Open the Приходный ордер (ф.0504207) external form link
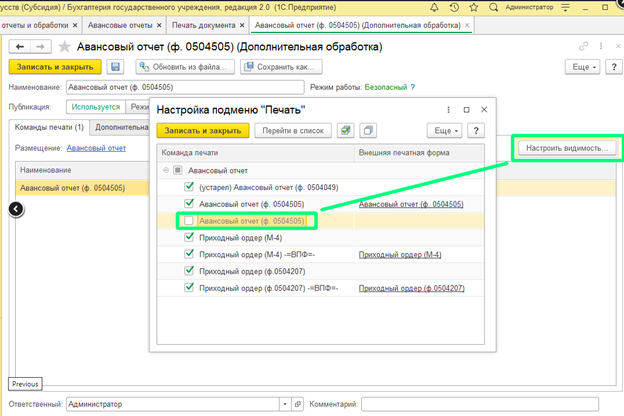 coord(411,288)
